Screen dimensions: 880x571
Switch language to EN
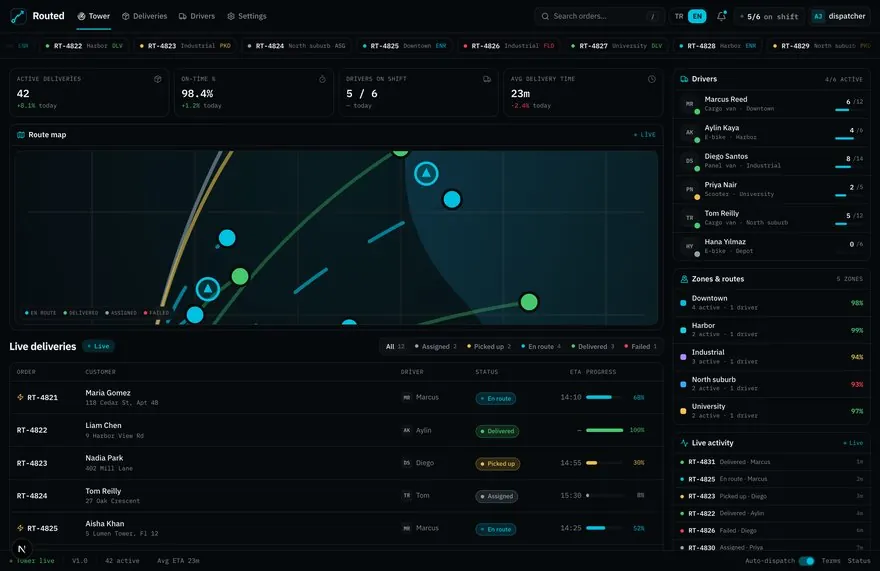(697, 16)
